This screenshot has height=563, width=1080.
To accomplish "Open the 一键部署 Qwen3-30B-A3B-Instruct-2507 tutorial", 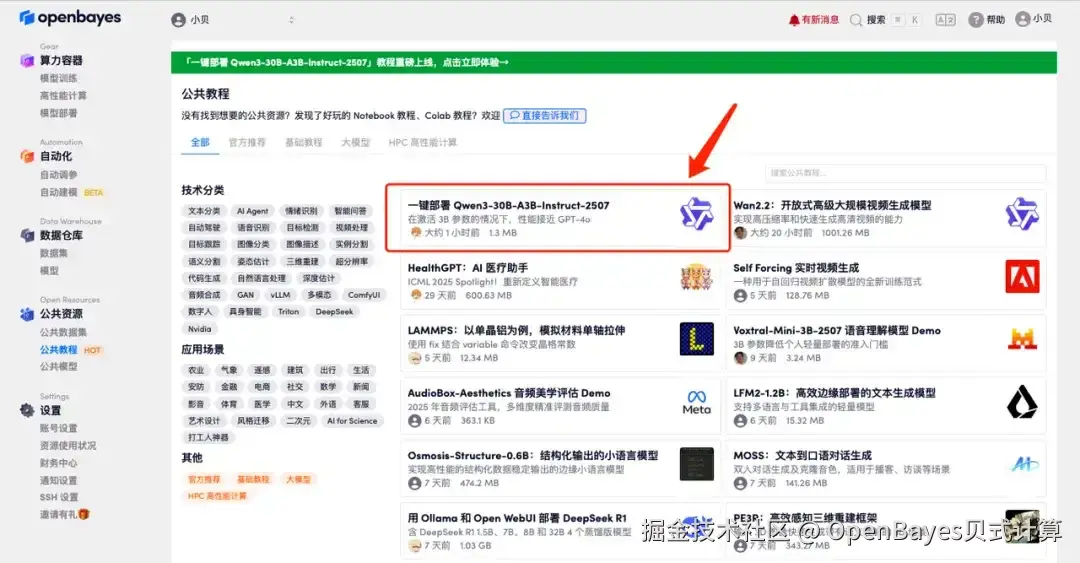I will 508,205.
